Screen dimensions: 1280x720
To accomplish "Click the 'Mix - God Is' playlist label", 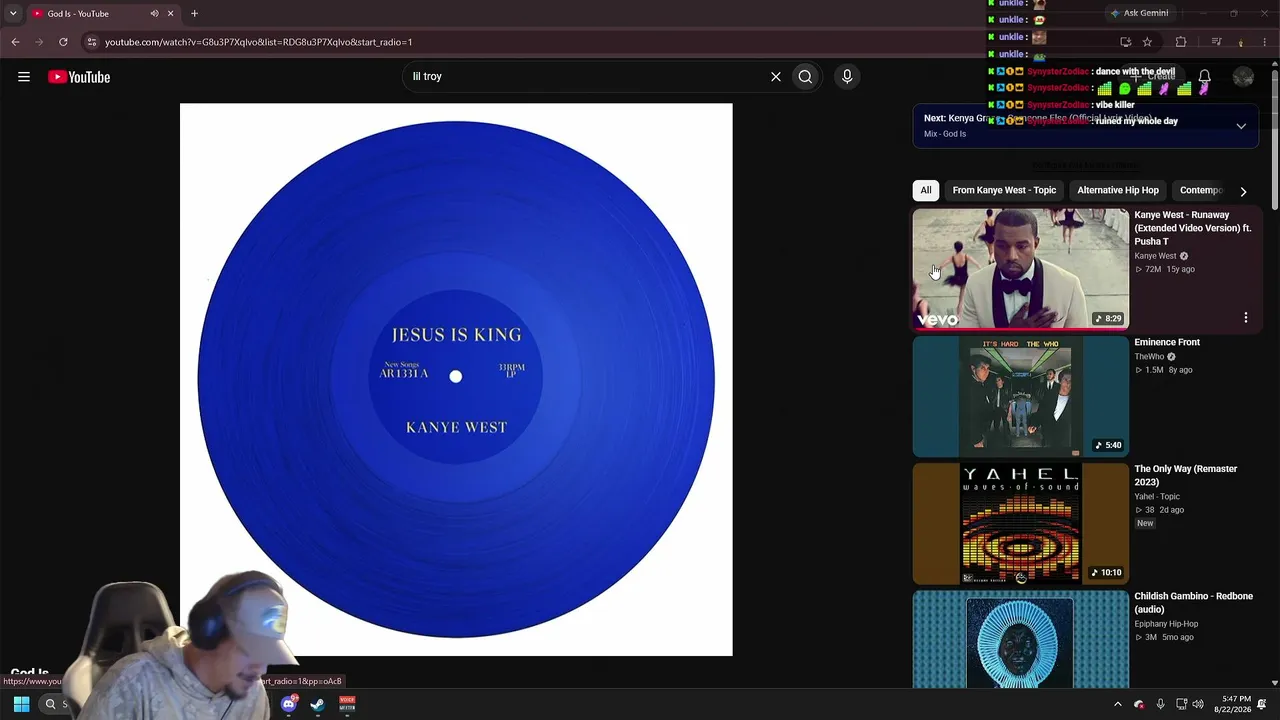I will pyautogui.click(x=945, y=134).
